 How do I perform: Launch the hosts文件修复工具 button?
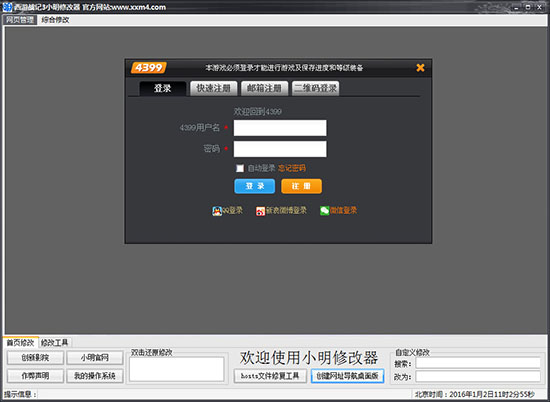coord(270,376)
